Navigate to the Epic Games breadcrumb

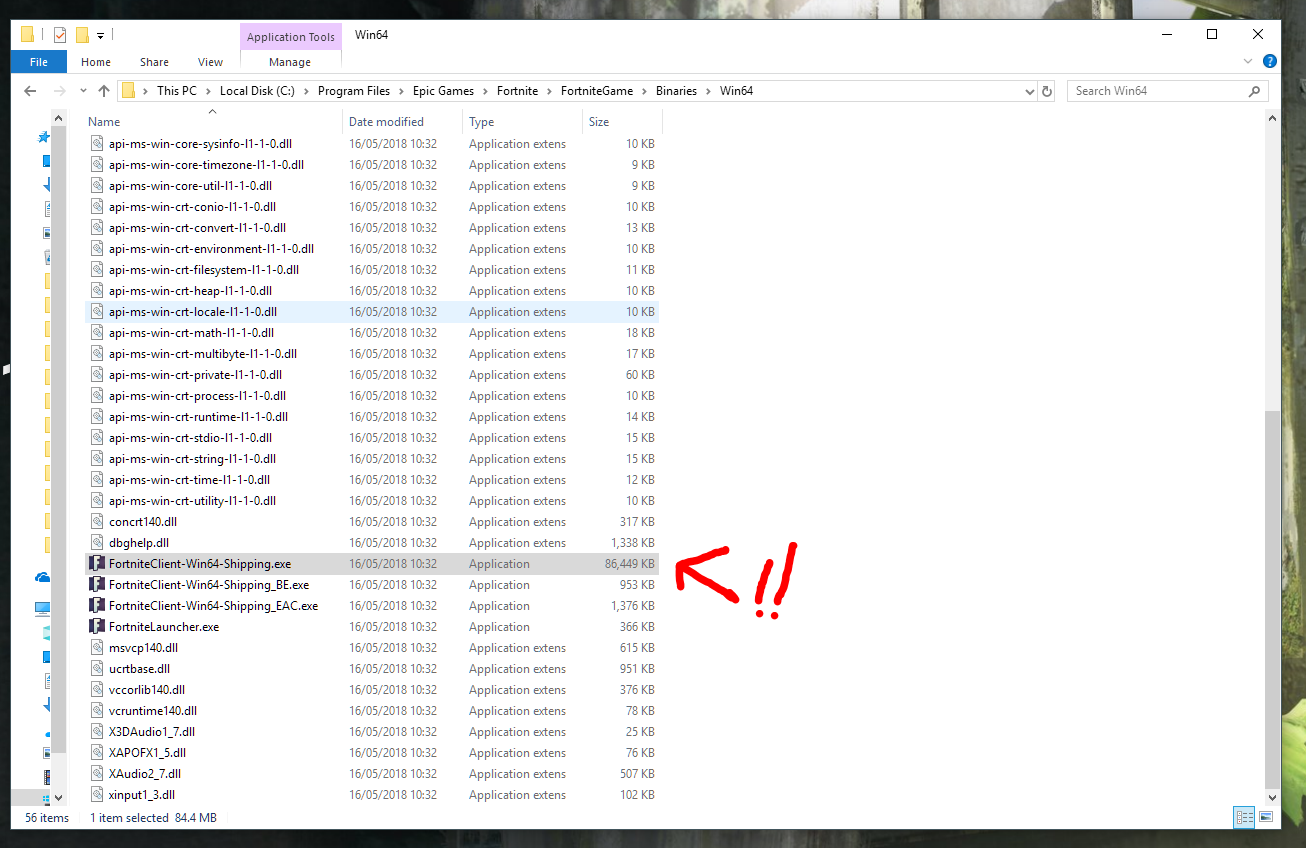click(x=443, y=90)
